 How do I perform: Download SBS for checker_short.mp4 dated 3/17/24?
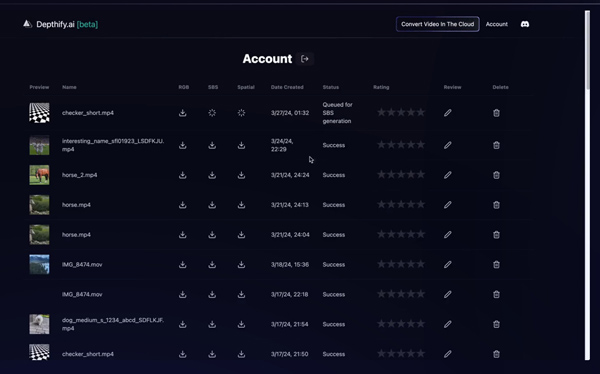pyautogui.click(x=212, y=354)
